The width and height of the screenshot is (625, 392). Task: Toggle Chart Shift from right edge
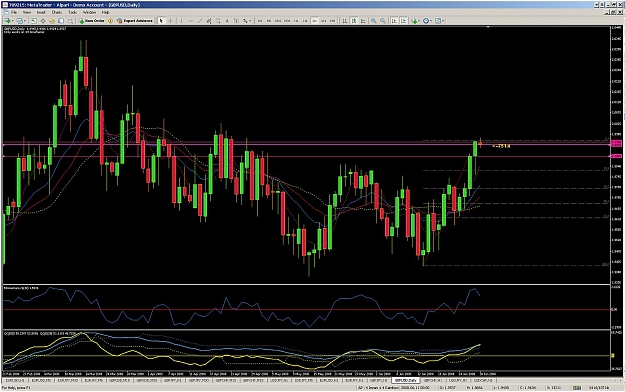pyautogui.click(x=403, y=21)
